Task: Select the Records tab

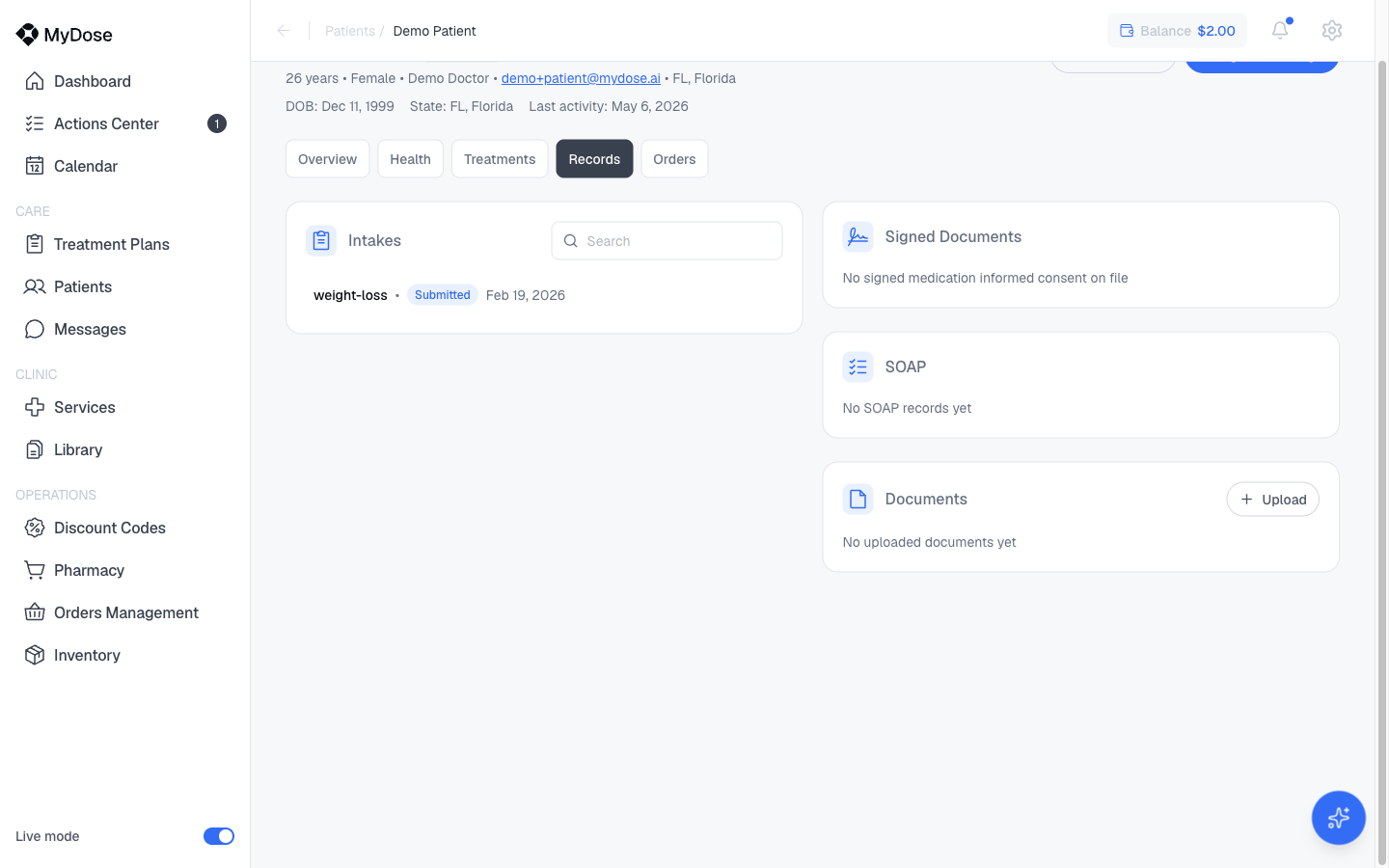Action: (594, 159)
